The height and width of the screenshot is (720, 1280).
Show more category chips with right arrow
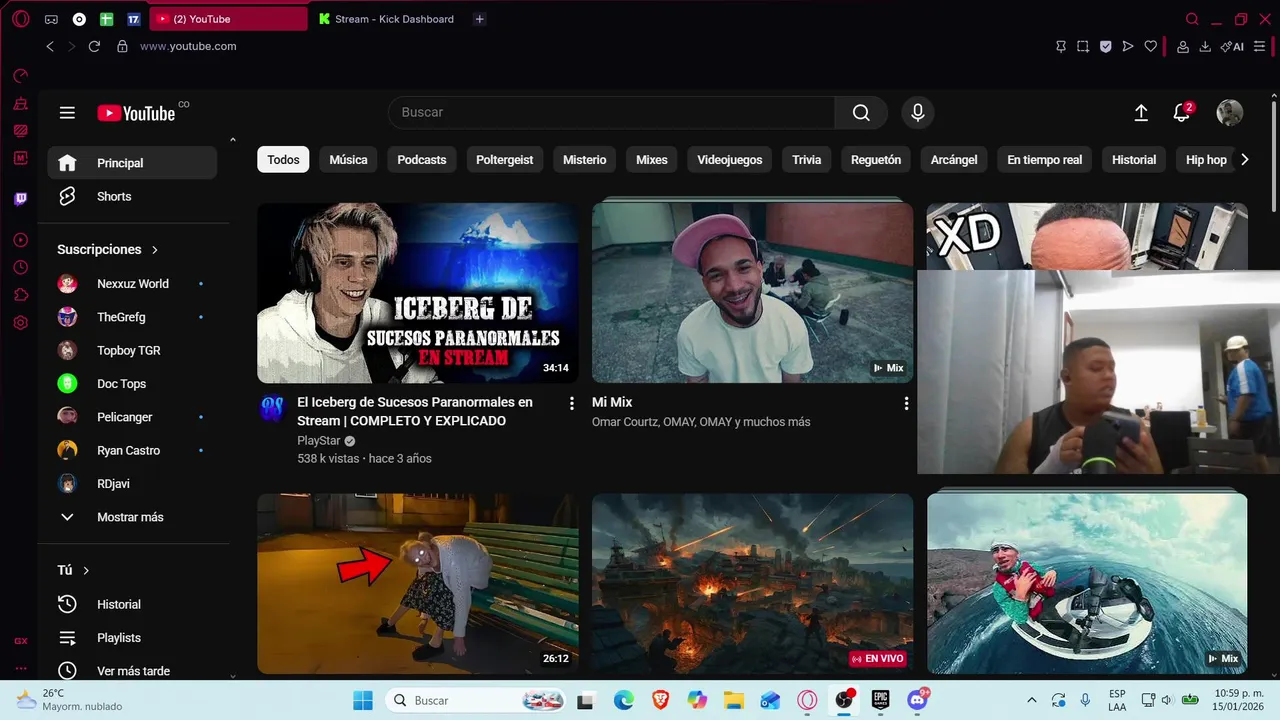(1245, 160)
